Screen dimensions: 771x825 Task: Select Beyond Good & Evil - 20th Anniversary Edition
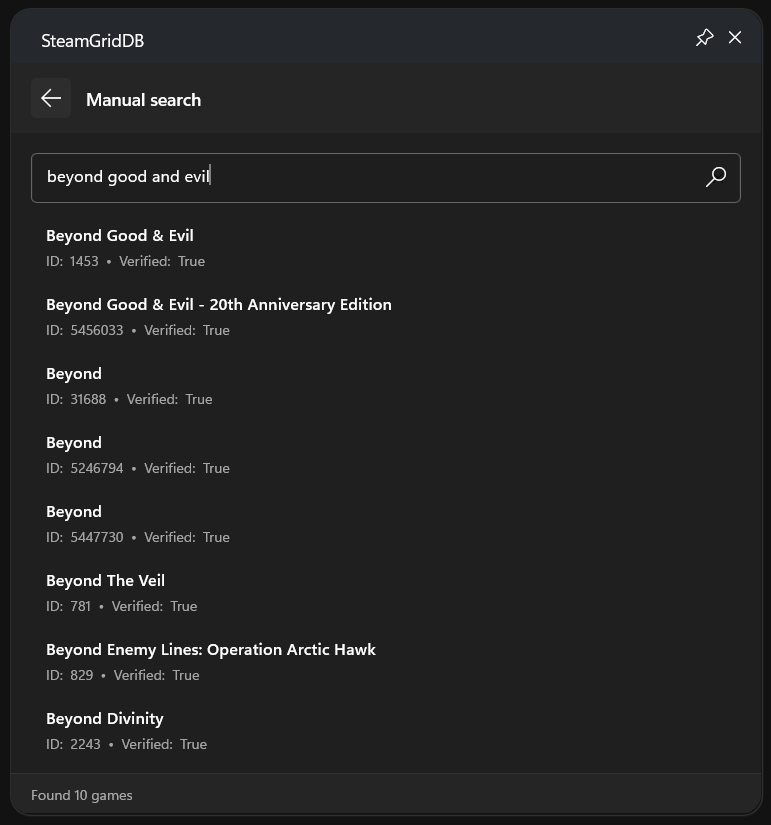[x=386, y=317]
